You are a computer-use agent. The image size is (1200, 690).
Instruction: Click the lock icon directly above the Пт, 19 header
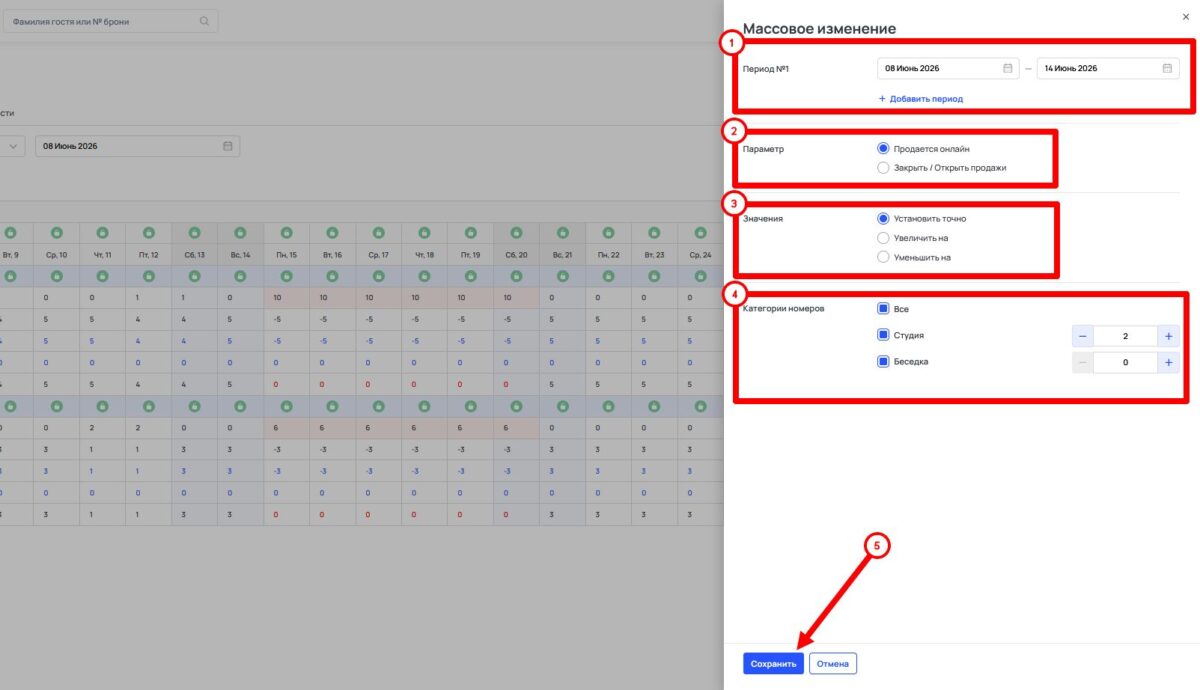click(471, 232)
